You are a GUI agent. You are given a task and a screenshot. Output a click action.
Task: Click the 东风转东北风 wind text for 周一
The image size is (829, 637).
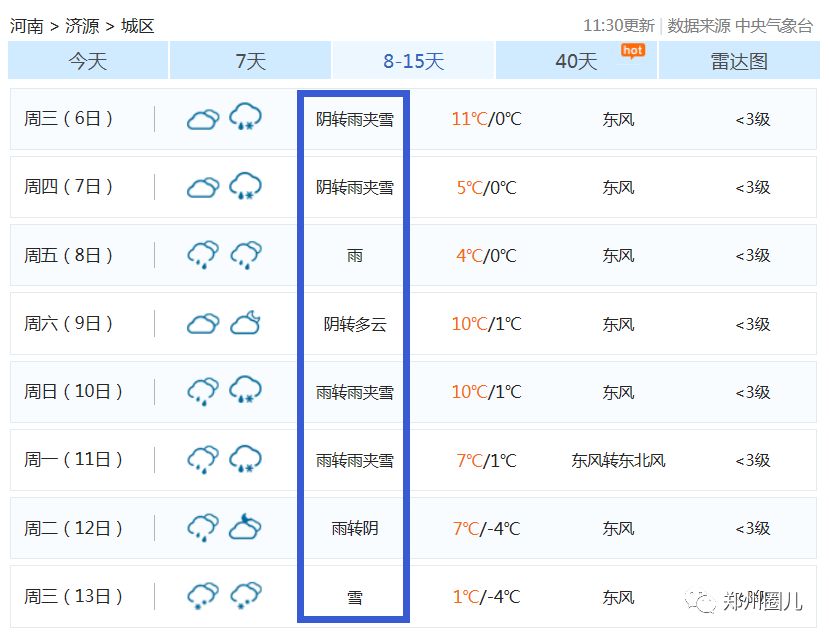tap(618, 460)
